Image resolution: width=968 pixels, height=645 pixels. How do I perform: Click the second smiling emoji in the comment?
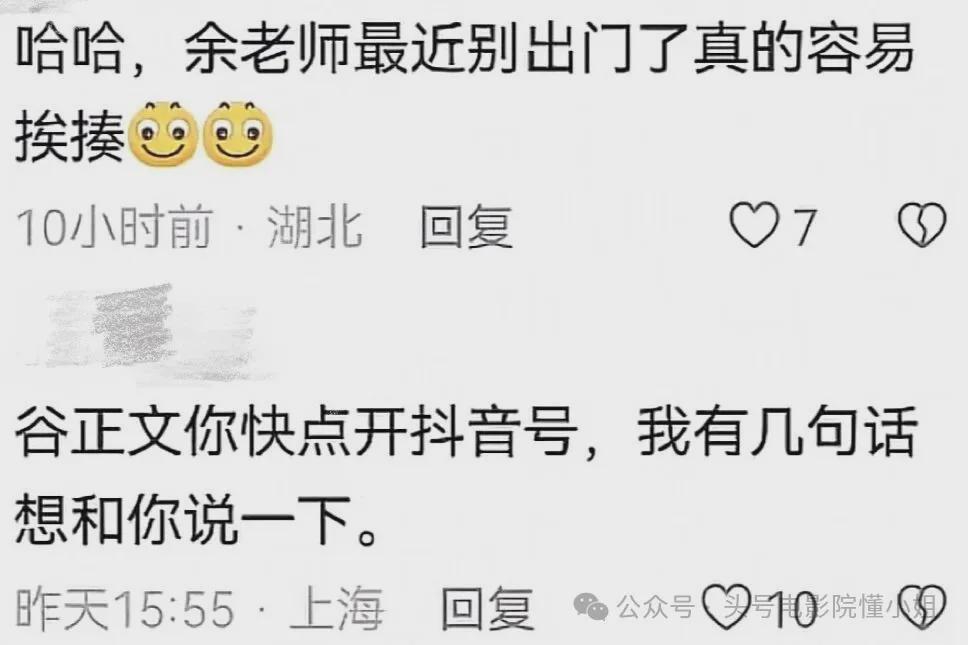238,133
